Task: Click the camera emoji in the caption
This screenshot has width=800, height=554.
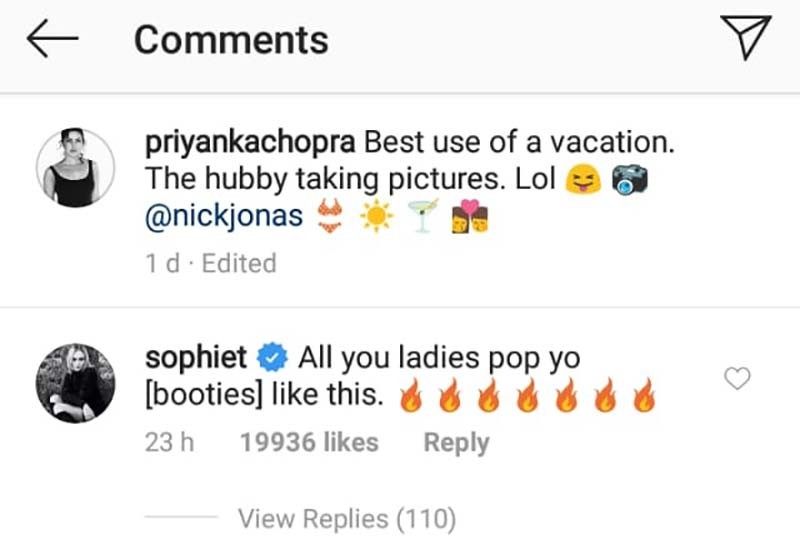Action: pyautogui.click(x=630, y=180)
